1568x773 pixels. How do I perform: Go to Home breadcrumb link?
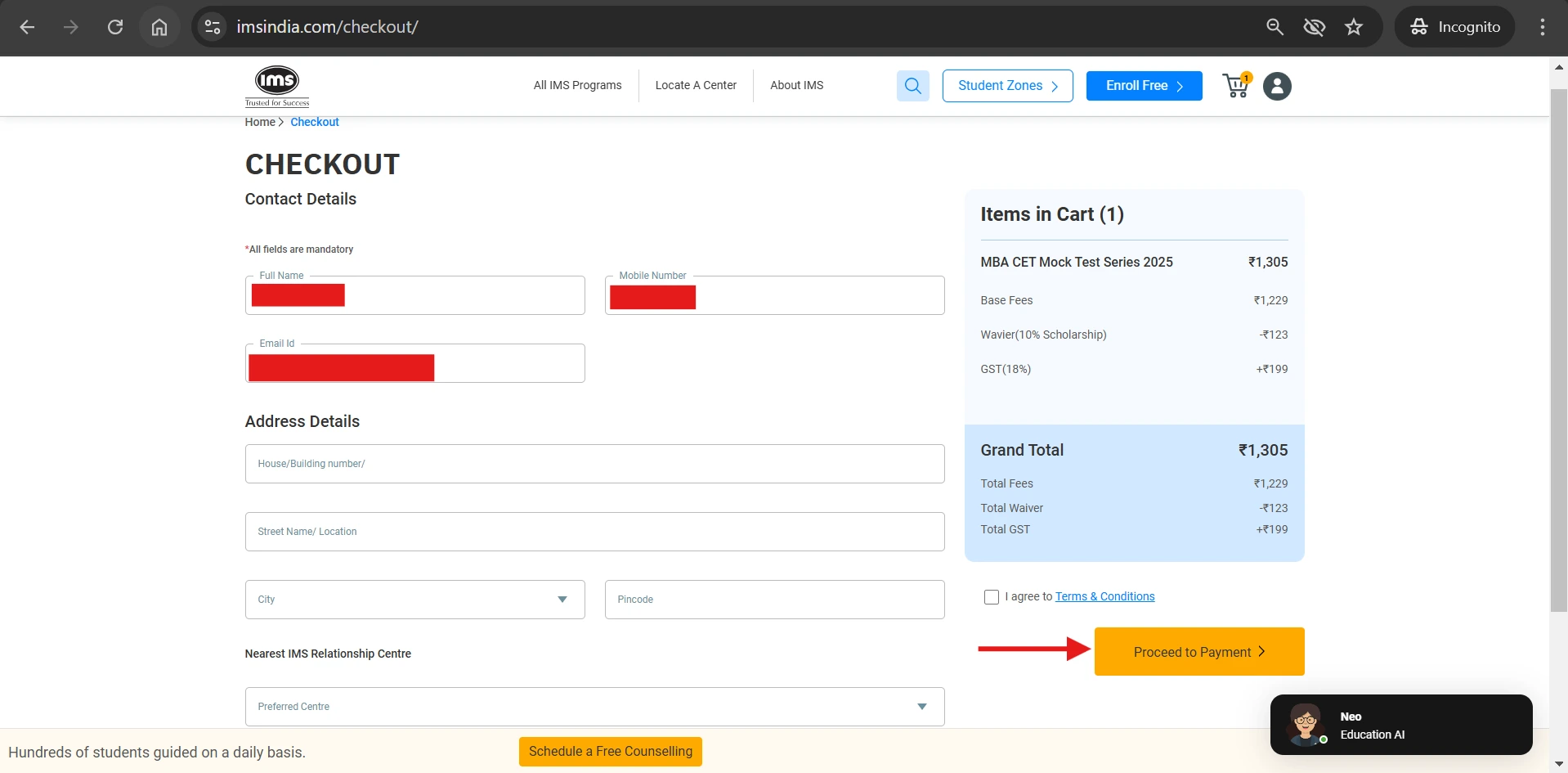[x=260, y=122]
